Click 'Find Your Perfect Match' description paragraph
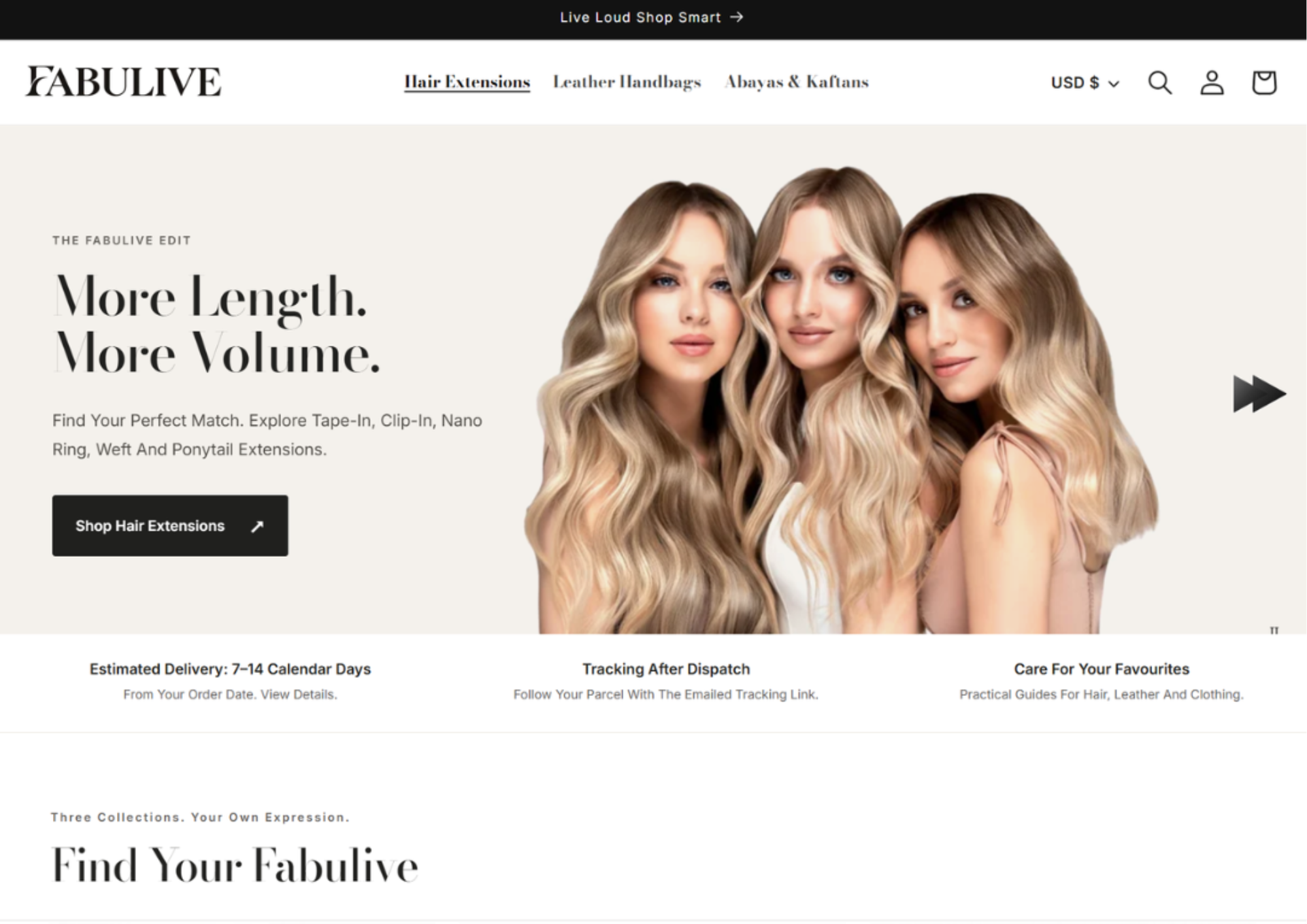1307x924 pixels. 267,435
